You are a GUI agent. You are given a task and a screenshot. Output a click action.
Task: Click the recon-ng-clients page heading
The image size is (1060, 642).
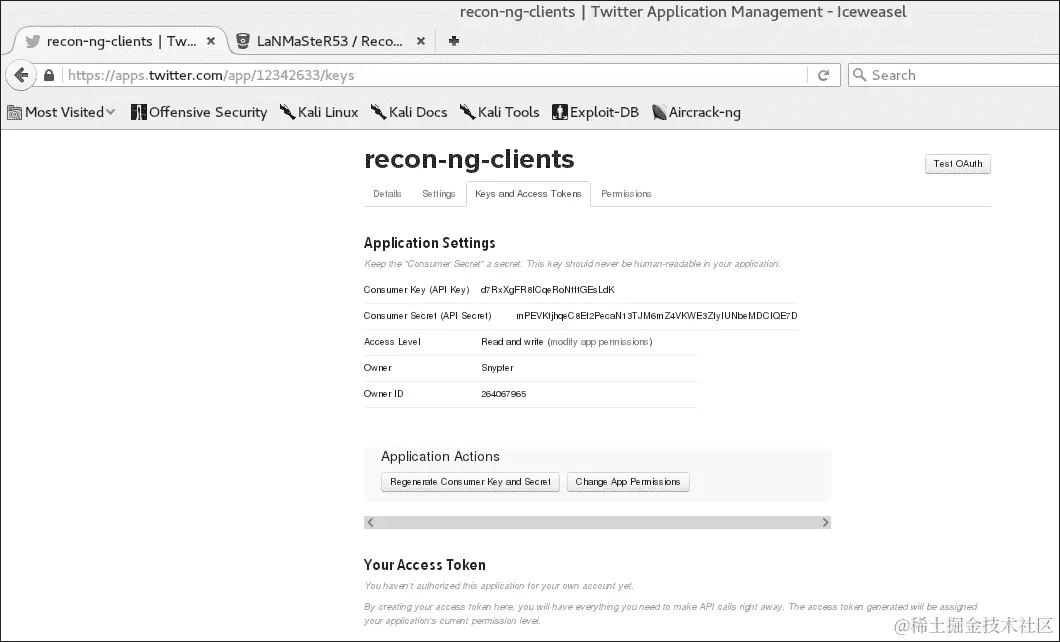(469, 159)
